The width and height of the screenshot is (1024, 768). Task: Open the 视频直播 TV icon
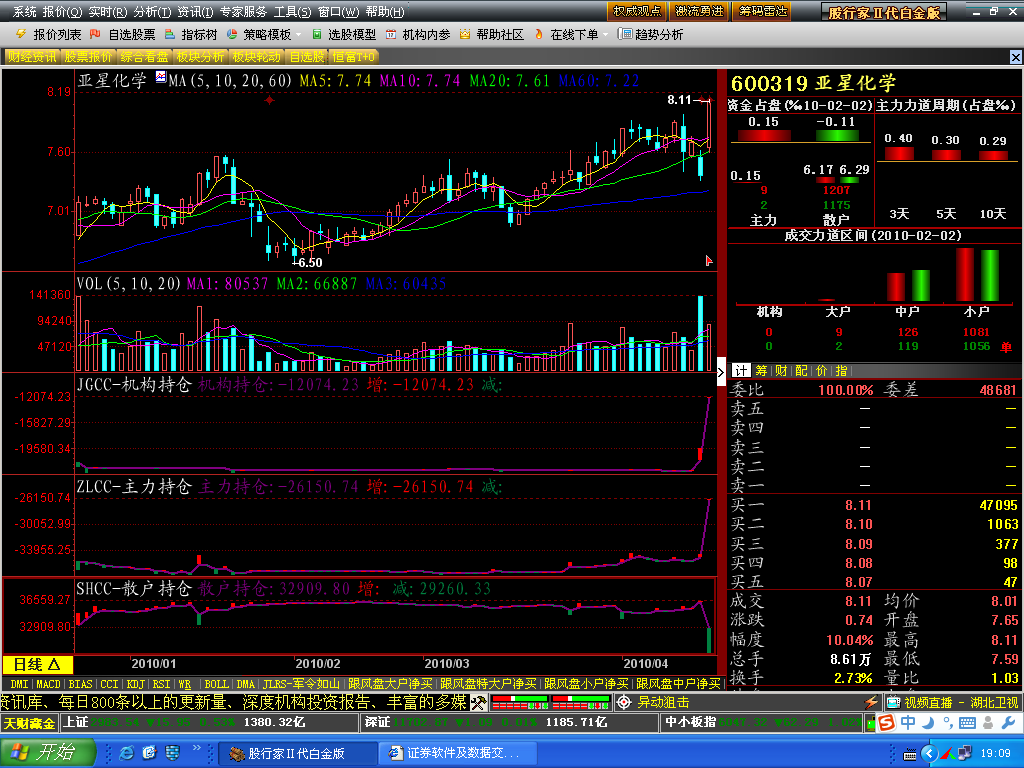click(x=893, y=703)
